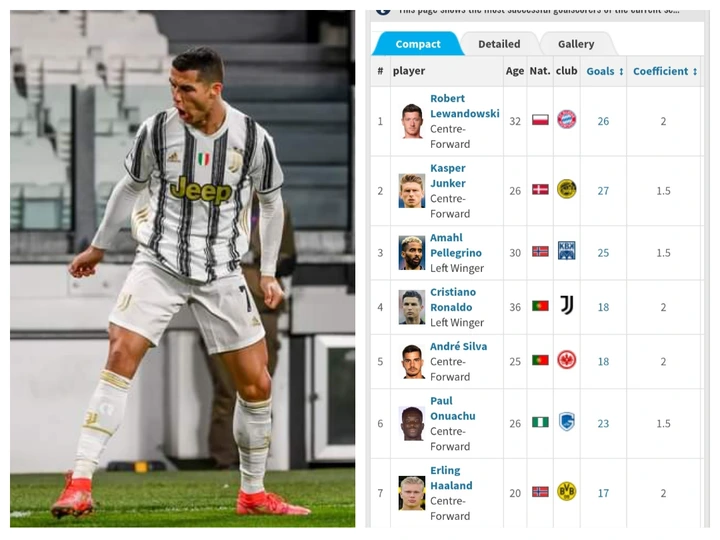Click the Bodø/Glimt yellow club crest
Screen dimensions: 720x540
point(566,189)
